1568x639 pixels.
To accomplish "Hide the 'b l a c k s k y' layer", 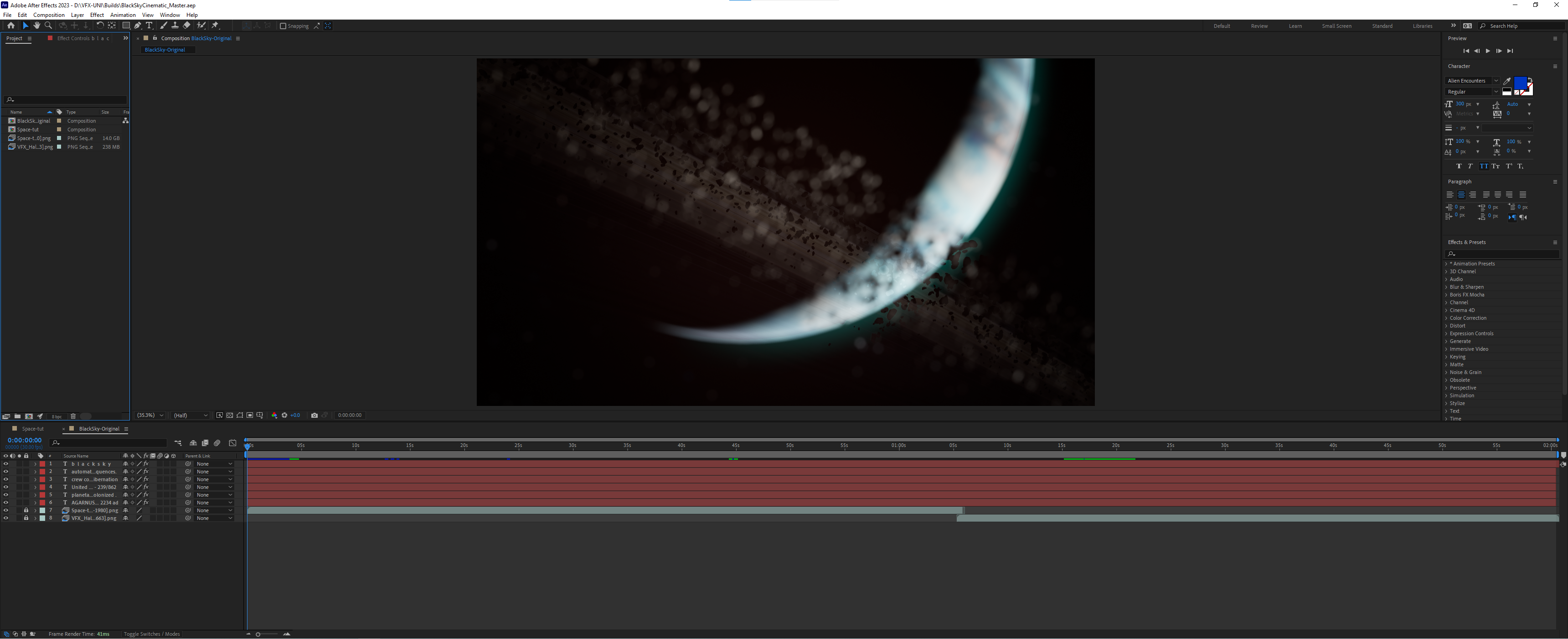I will tap(5, 464).
